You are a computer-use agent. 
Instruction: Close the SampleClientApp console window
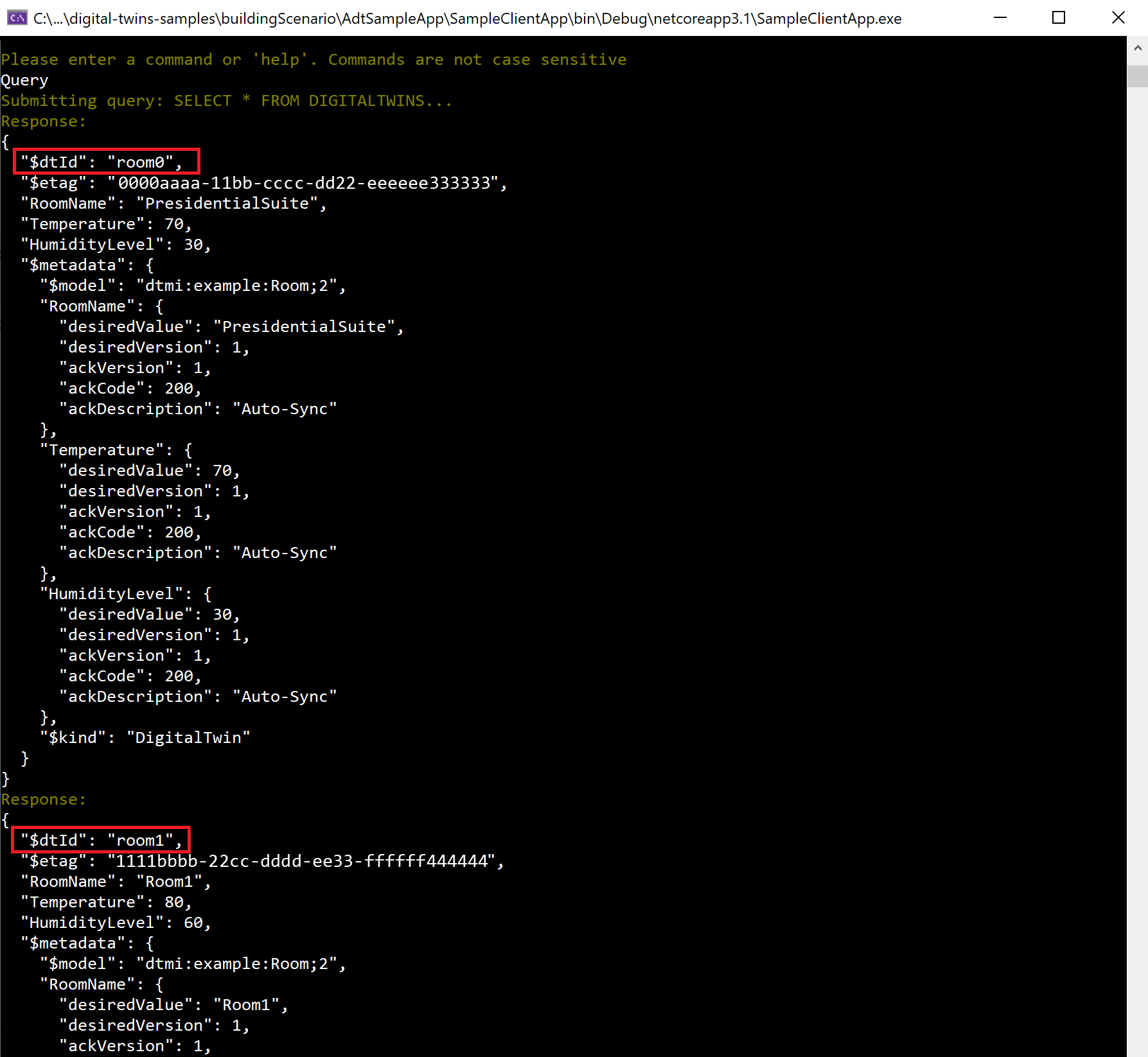(1118, 18)
